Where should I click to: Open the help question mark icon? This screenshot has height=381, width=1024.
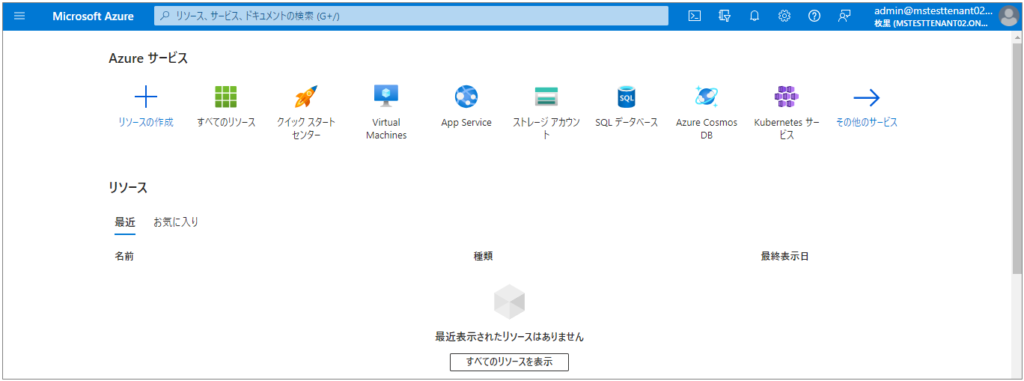(814, 16)
